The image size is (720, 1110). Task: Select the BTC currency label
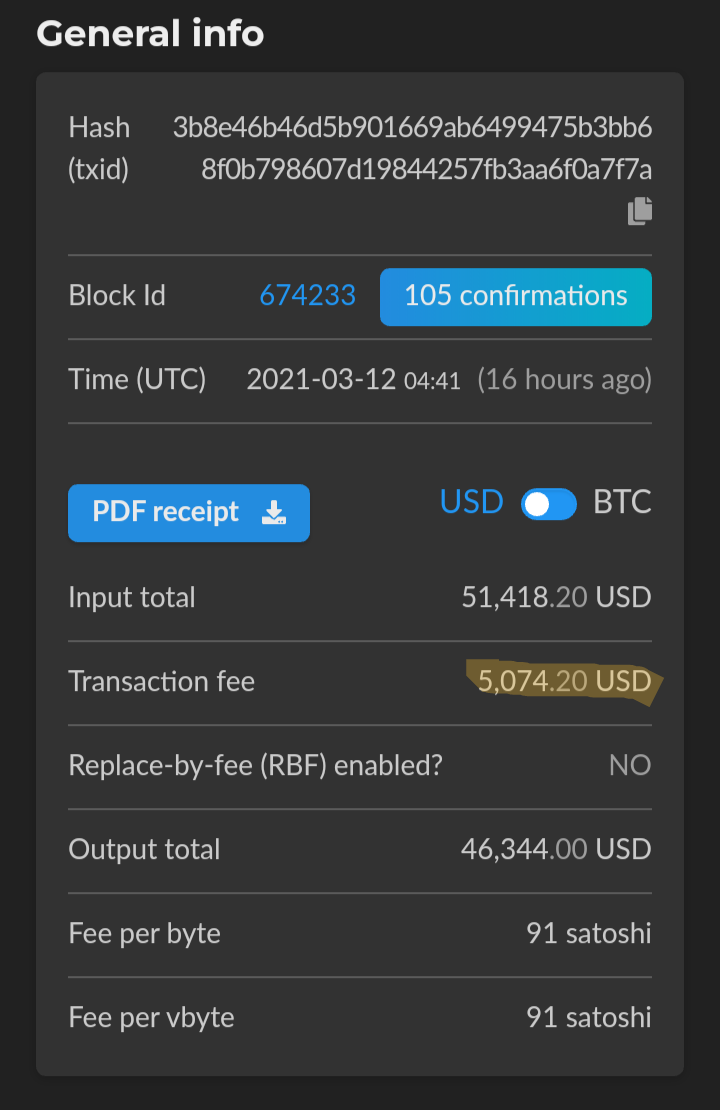click(622, 502)
